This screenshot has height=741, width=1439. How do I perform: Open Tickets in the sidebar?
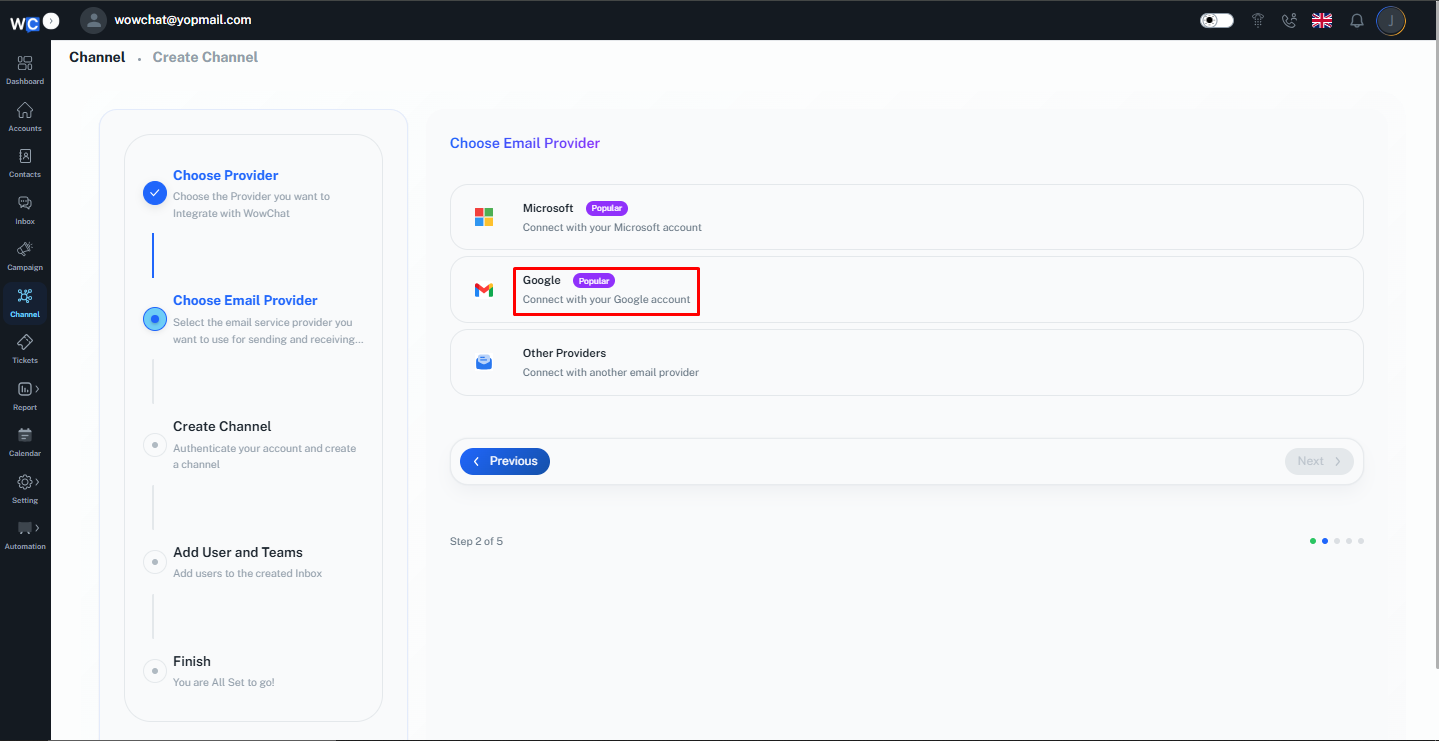click(x=25, y=349)
